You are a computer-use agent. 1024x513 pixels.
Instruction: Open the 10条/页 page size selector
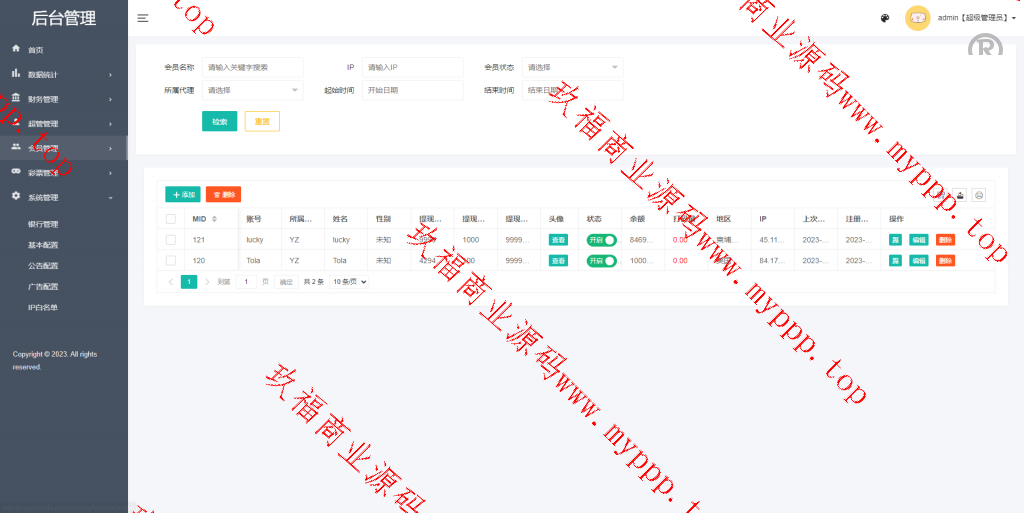coord(350,282)
